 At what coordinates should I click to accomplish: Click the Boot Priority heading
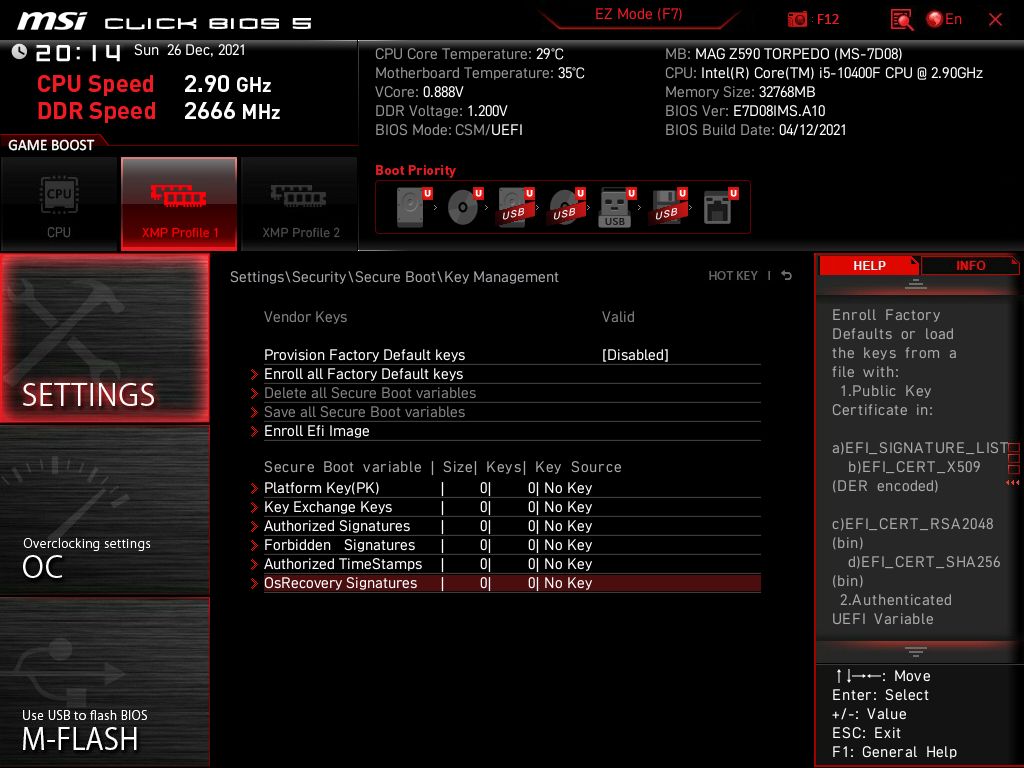(x=415, y=170)
